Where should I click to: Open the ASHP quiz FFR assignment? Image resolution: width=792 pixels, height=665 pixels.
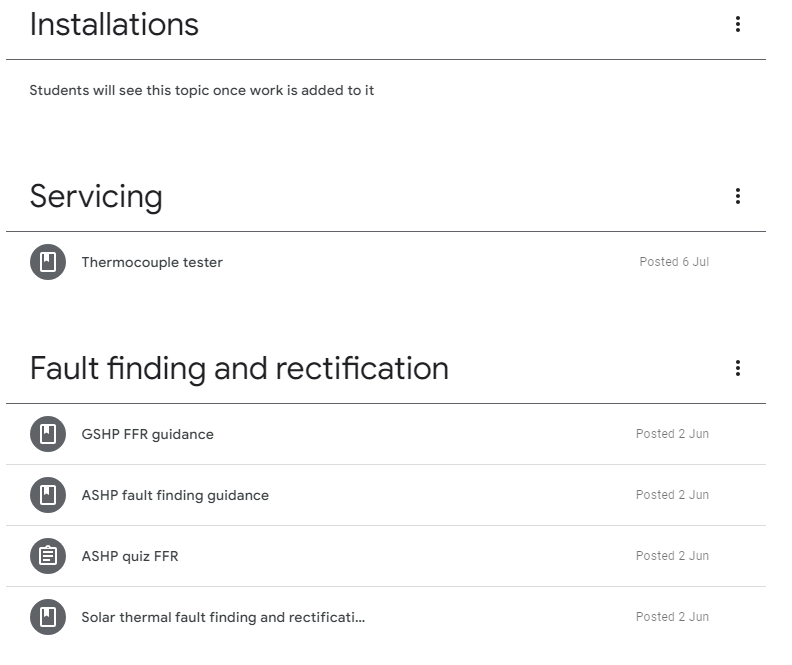pos(130,556)
